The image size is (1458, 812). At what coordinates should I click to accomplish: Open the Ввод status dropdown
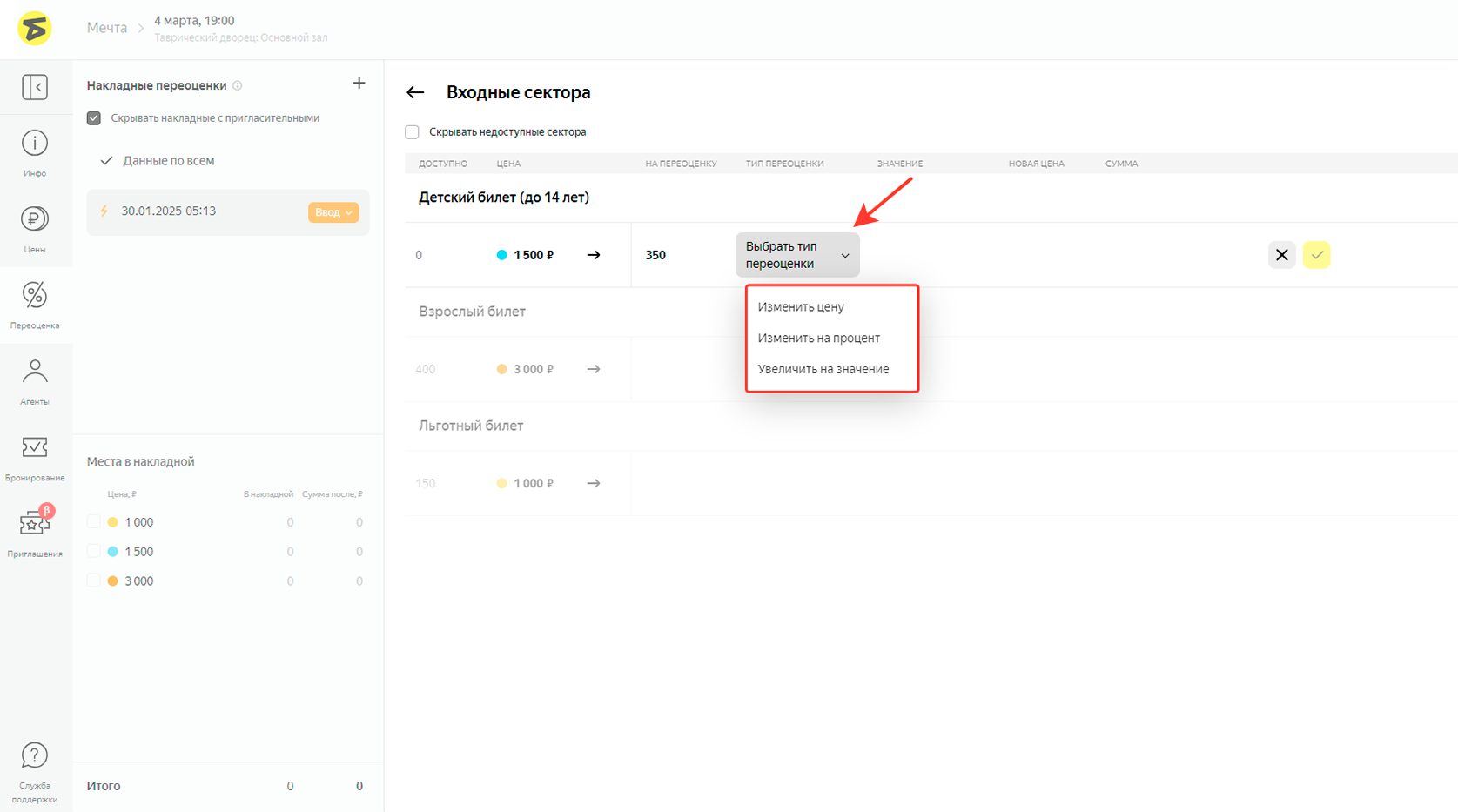pyautogui.click(x=333, y=212)
